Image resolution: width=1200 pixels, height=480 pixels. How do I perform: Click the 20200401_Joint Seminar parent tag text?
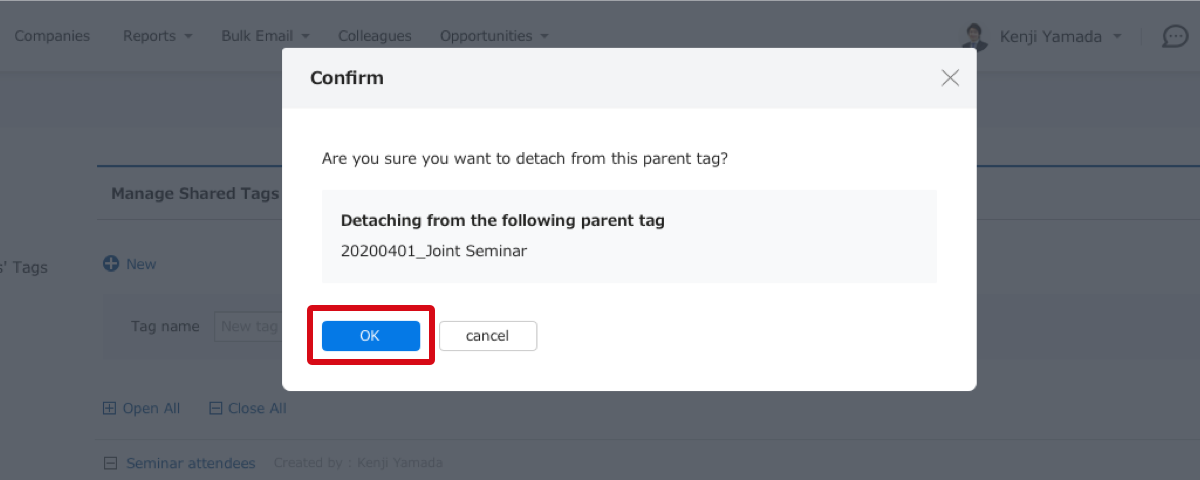point(434,251)
